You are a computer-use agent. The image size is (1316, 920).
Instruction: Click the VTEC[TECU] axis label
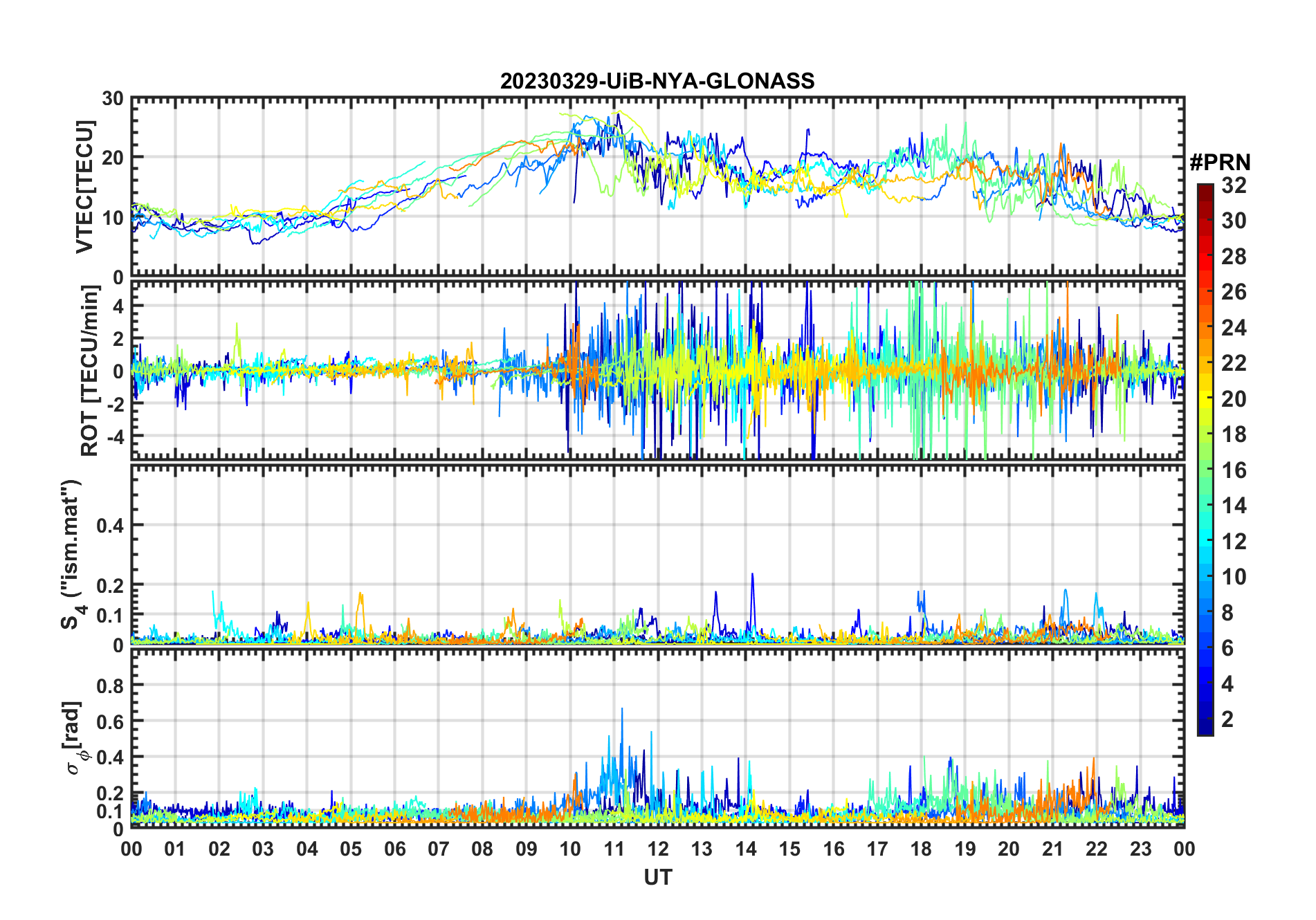tap(84, 187)
